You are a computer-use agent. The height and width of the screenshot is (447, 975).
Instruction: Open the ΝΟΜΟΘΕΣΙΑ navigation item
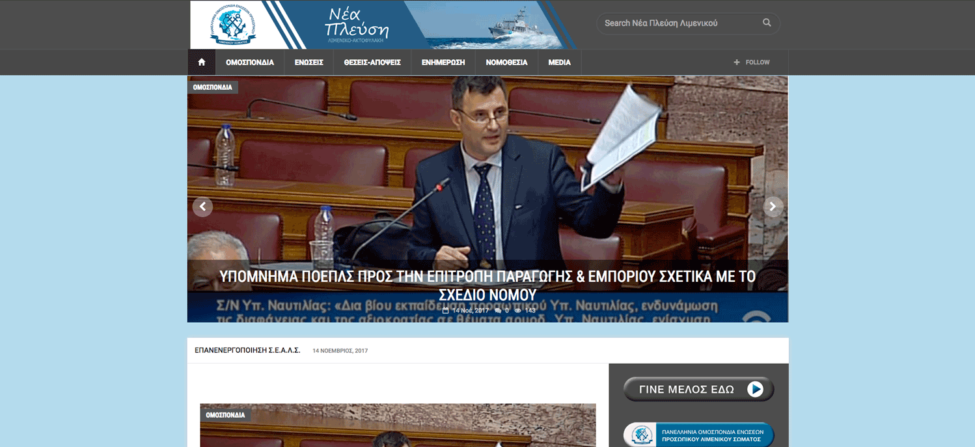(506, 62)
